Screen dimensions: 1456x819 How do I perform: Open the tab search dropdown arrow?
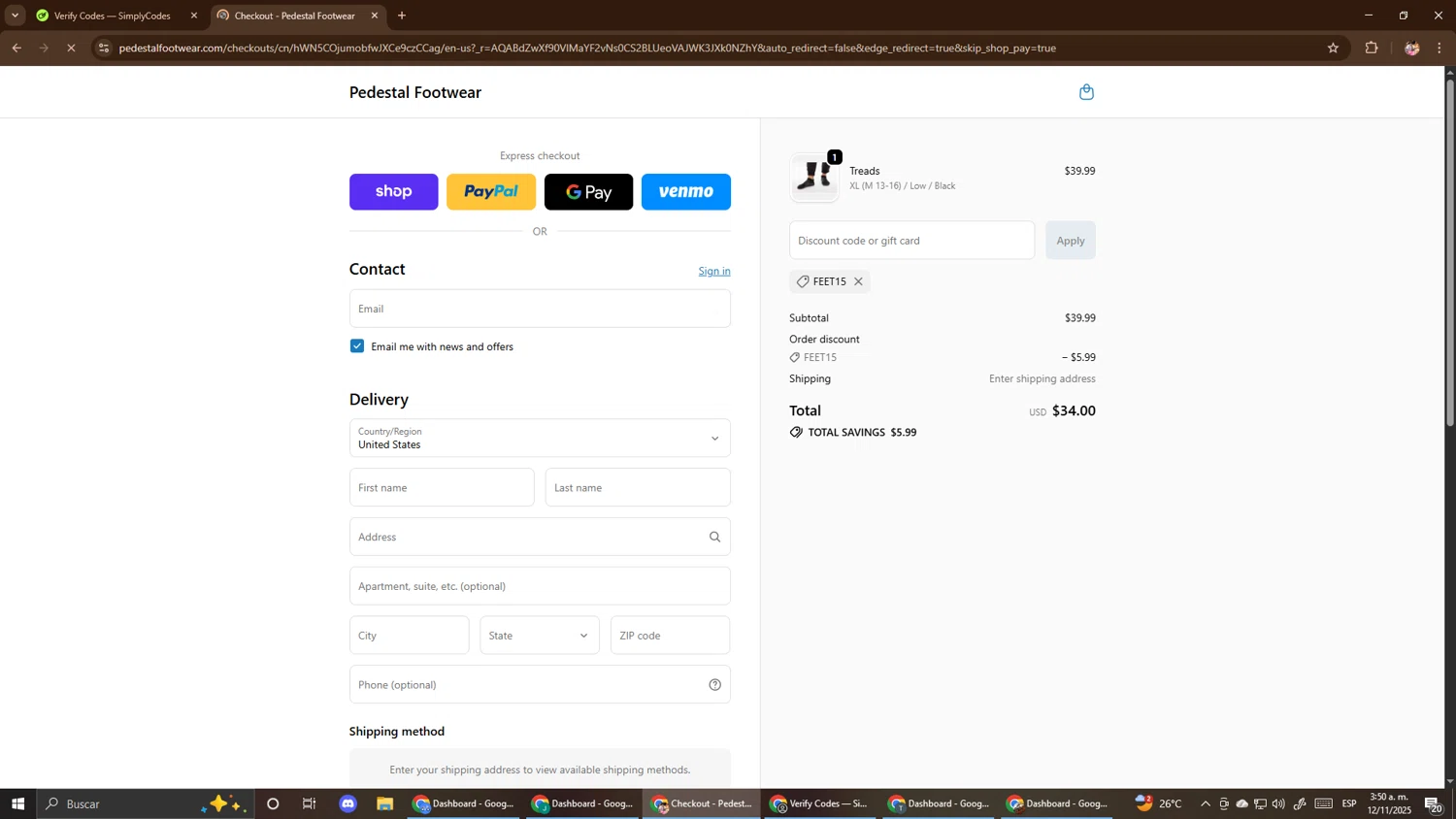pyautogui.click(x=15, y=16)
